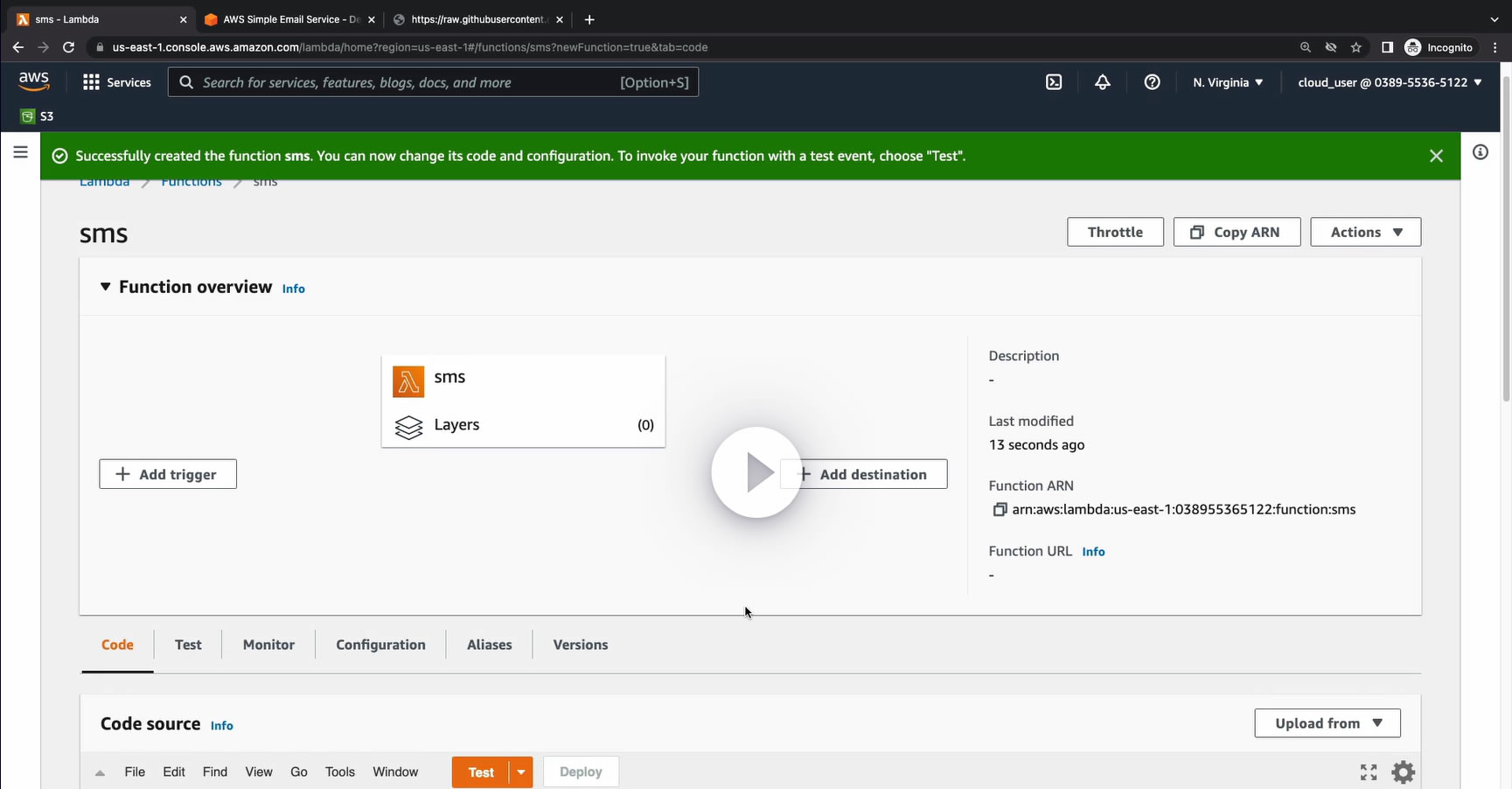Click the Throttle button
The height and width of the screenshot is (789, 1512).
pyautogui.click(x=1115, y=232)
